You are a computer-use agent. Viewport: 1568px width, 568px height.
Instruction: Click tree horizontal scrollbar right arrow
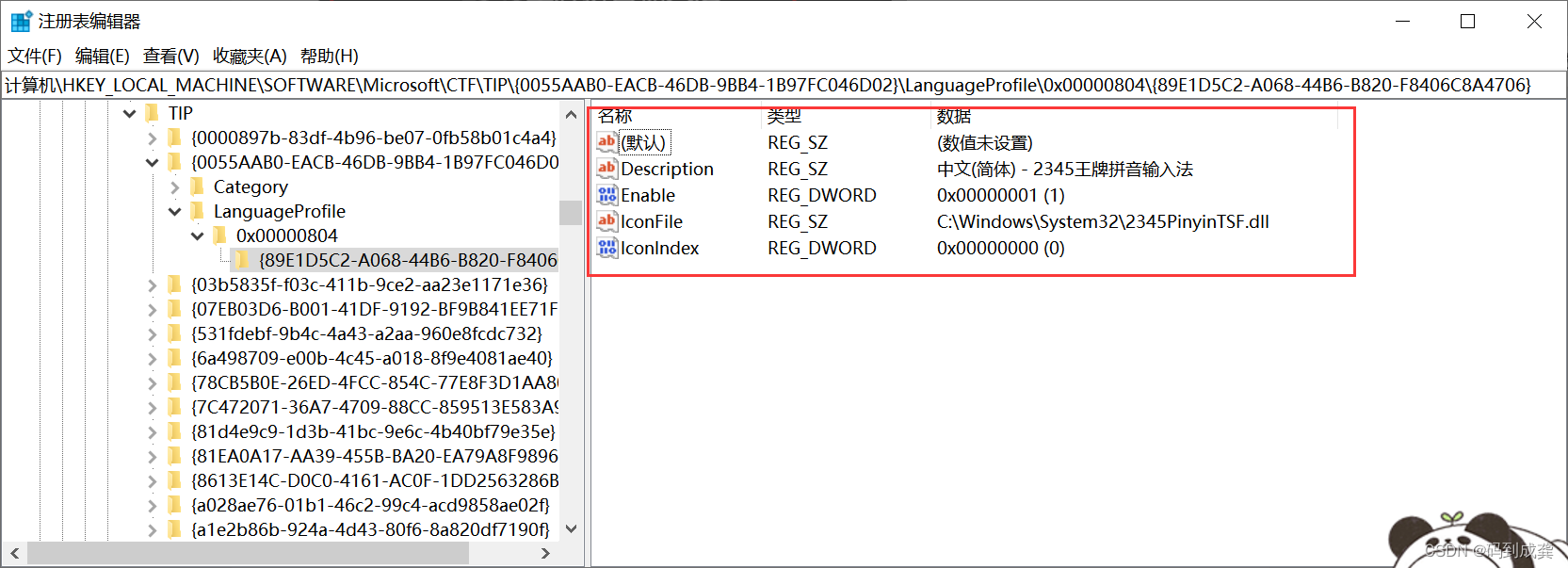click(x=545, y=553)
